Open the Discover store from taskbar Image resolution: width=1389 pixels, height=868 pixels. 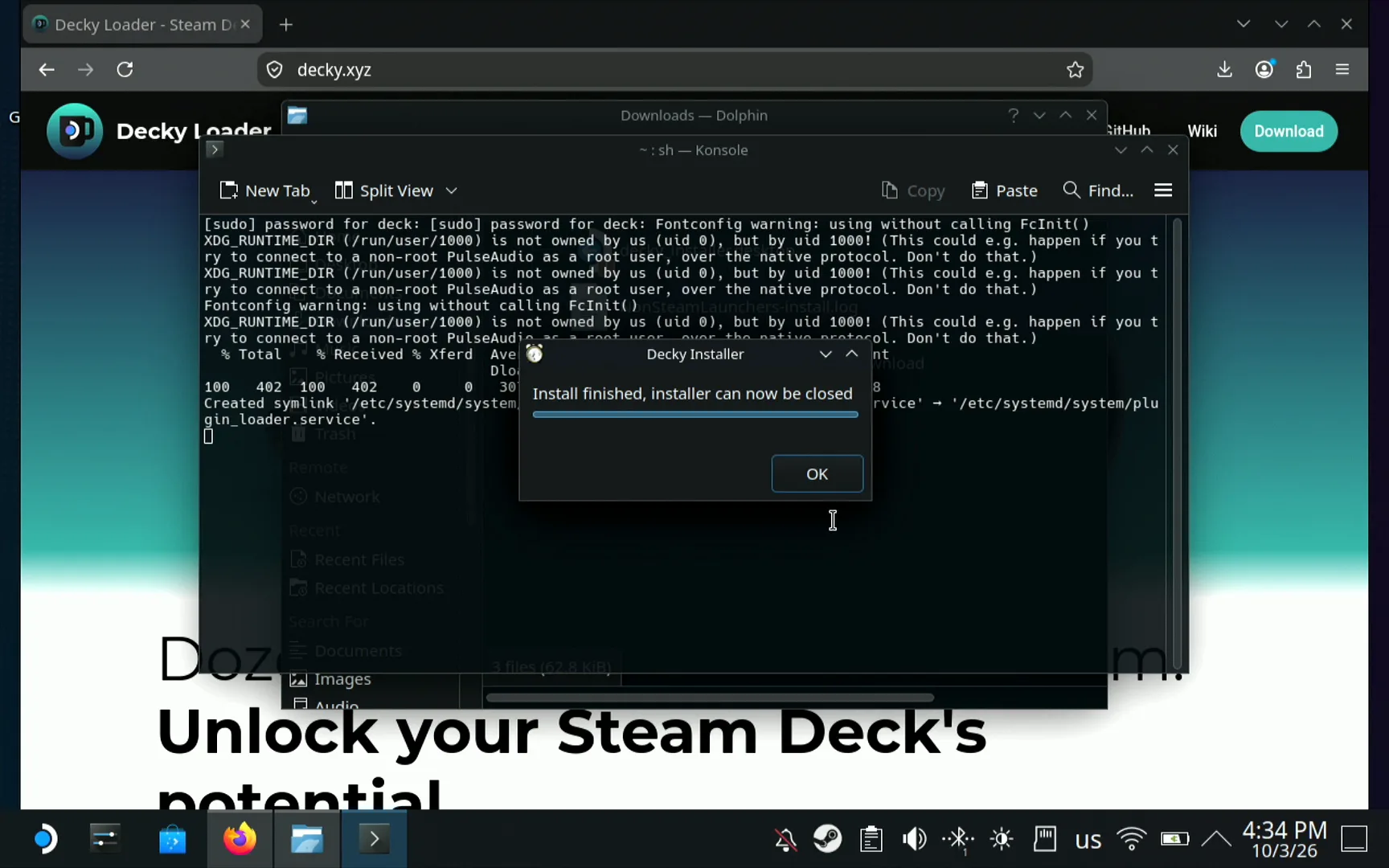pyautogui.click(x=172, y=839)
